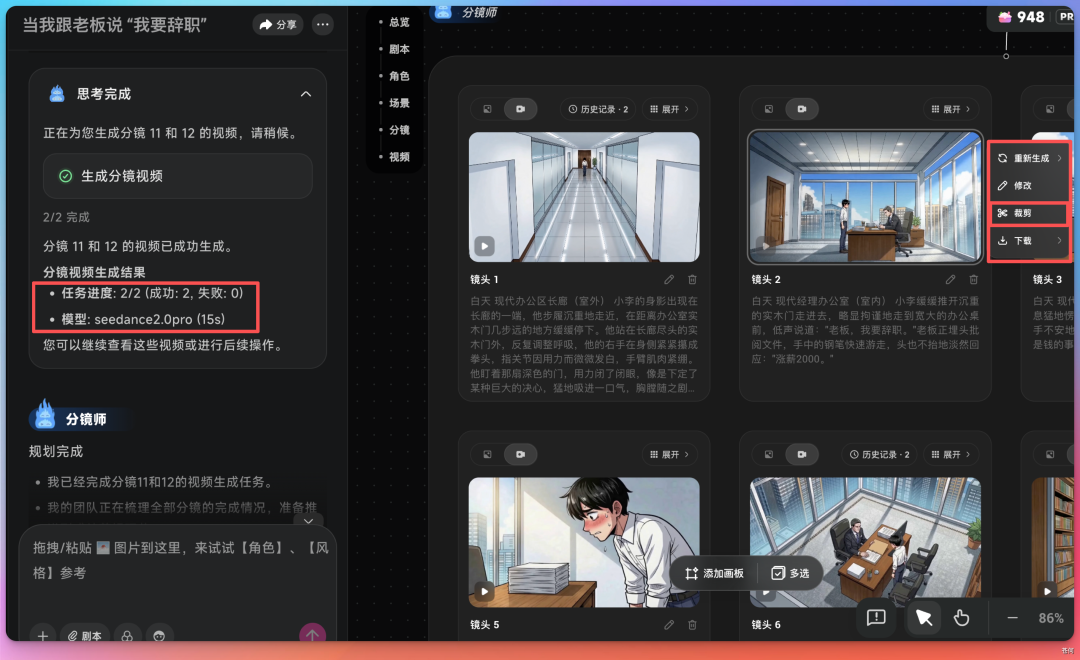Select 裁剪 from the context menu
This screenshot has height=660, width=1080.
(x=1021, y=213)
